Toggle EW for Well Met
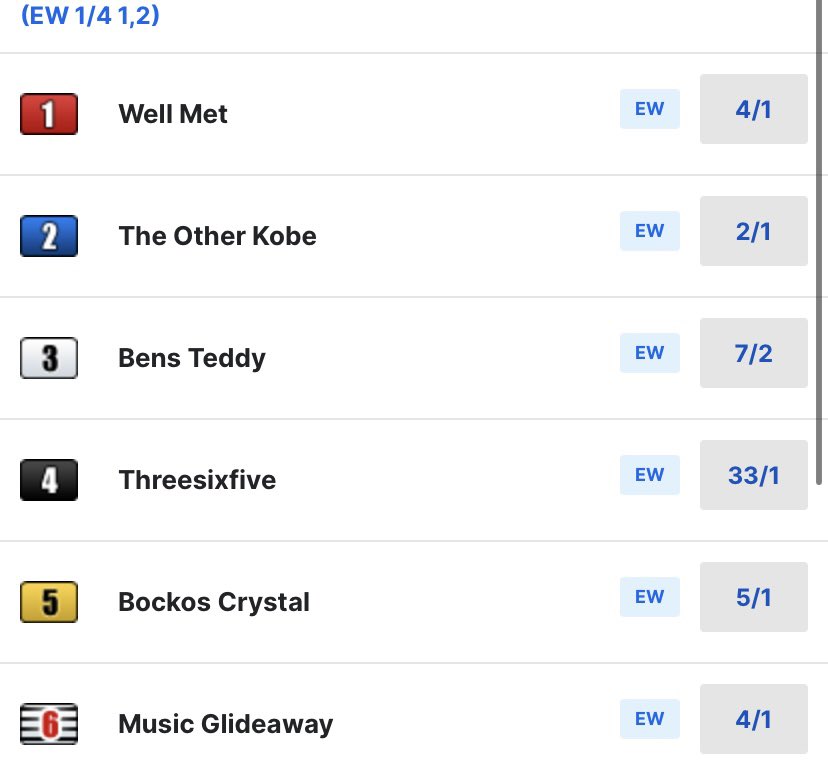This screenshot has width=828, height=762. click(x=649, y=109)
